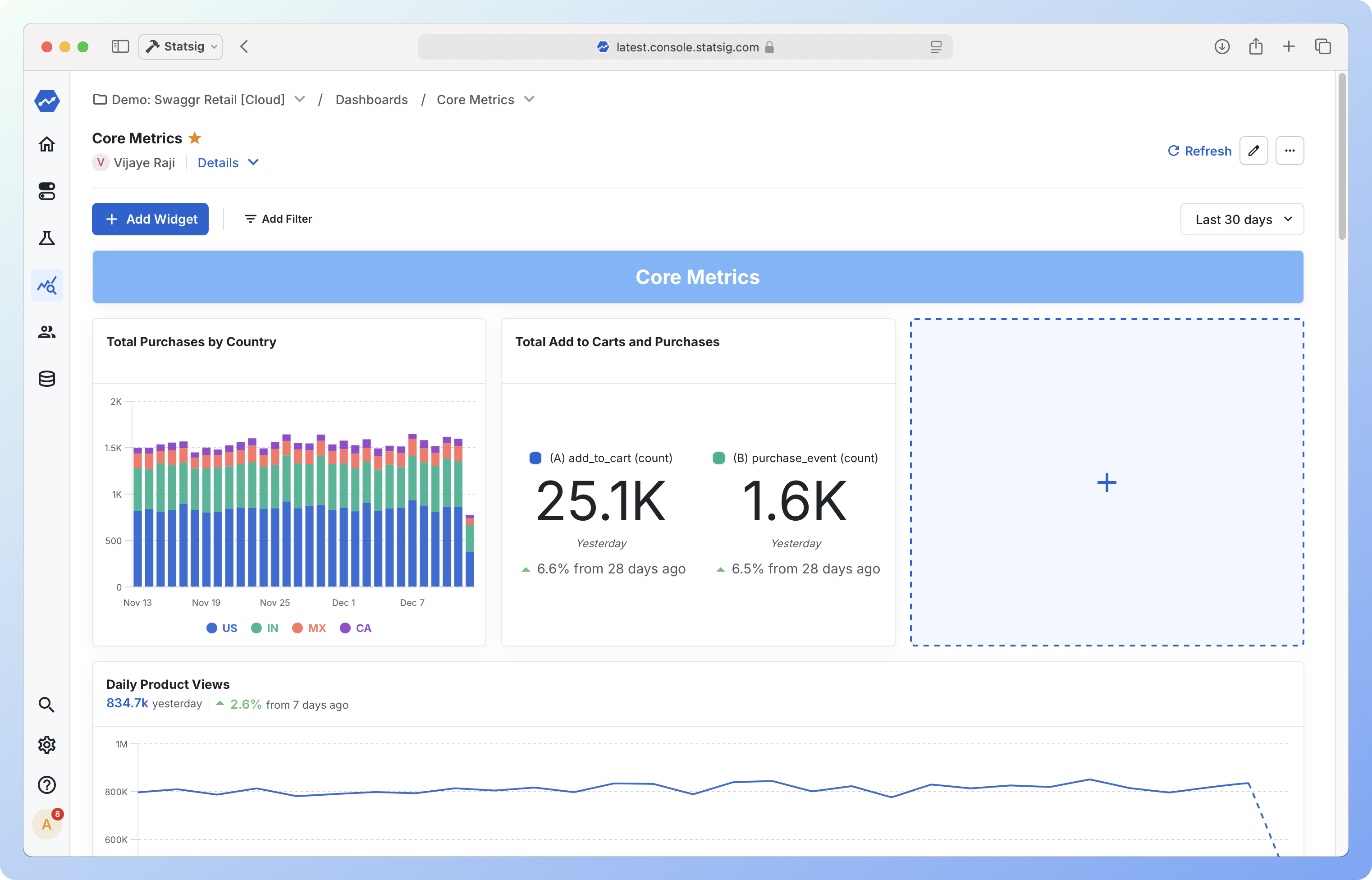The image size is (1372, 880).
Task: Select the Users panel icon
Action: click(47, 332)
